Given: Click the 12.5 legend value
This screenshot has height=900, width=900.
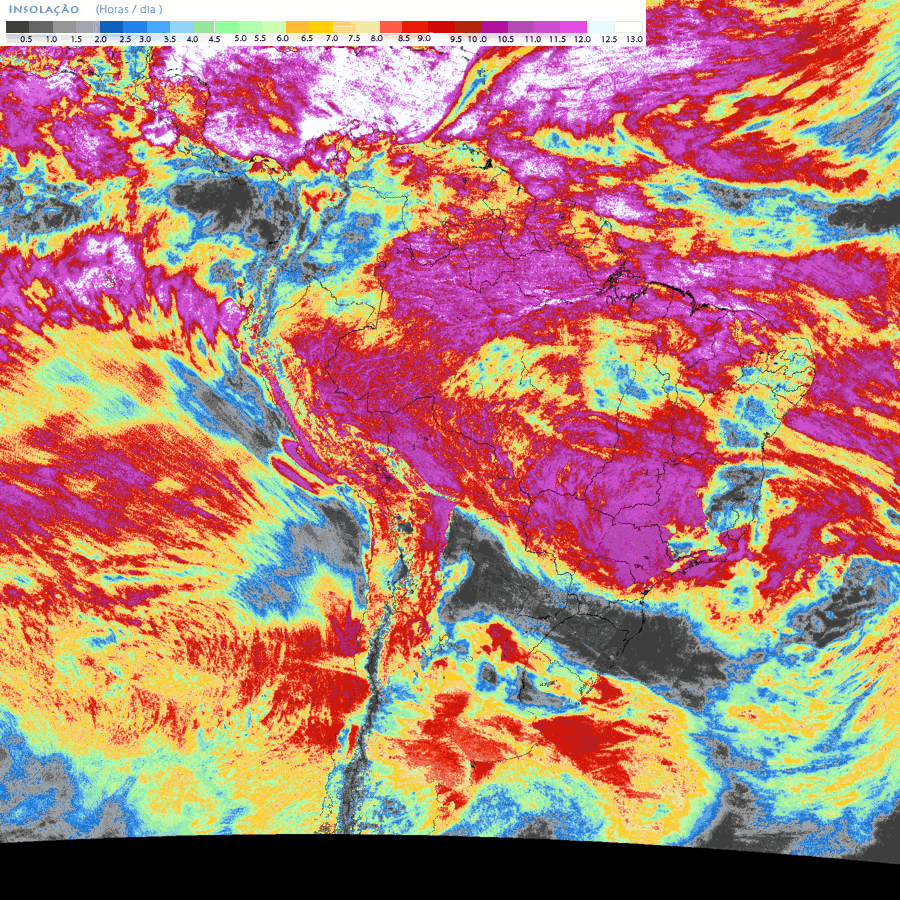Looking at the screenshot, I should 610,39.
